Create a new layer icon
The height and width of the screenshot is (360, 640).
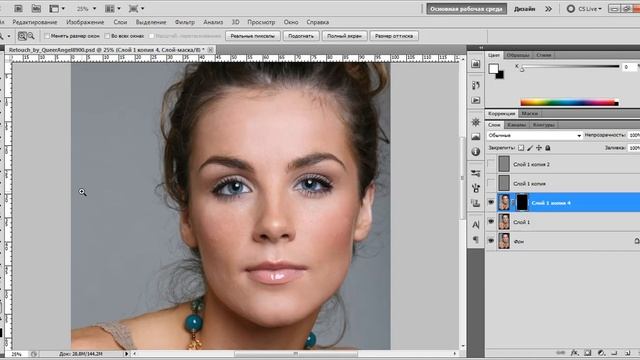pos(627,353)
